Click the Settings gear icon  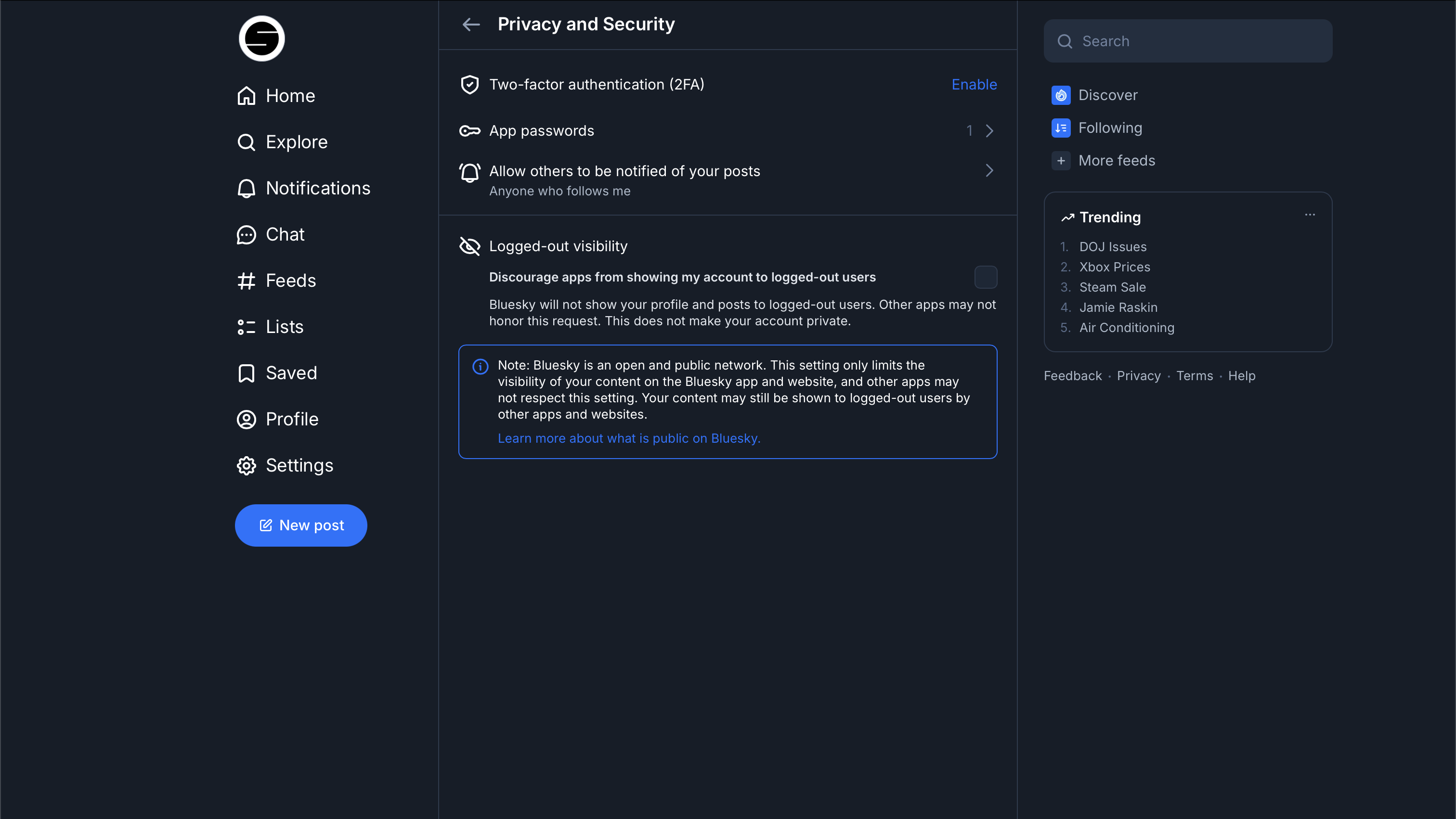(x=247, y=465)
